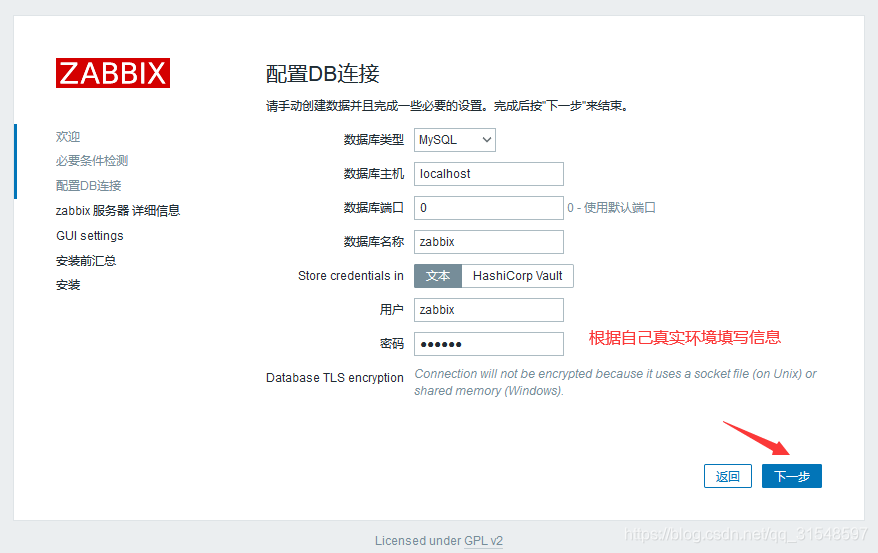Image resolution: width=878 pixels, height=553 pixels.
Task: Click the 数据库名称 zabbix field
Action: pos(489,242)
